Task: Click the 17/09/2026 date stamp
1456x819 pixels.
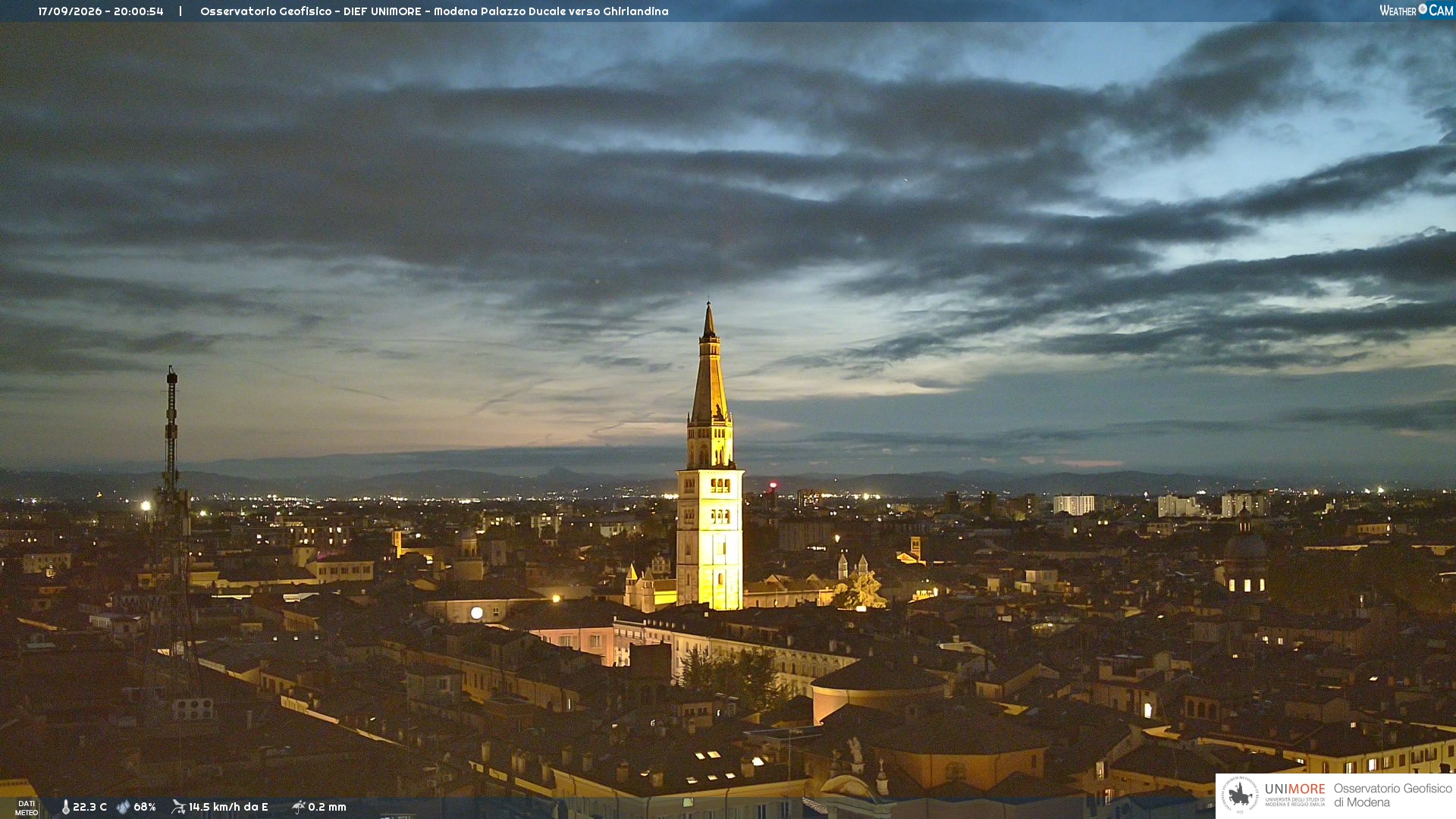Action: pos(71,11)
